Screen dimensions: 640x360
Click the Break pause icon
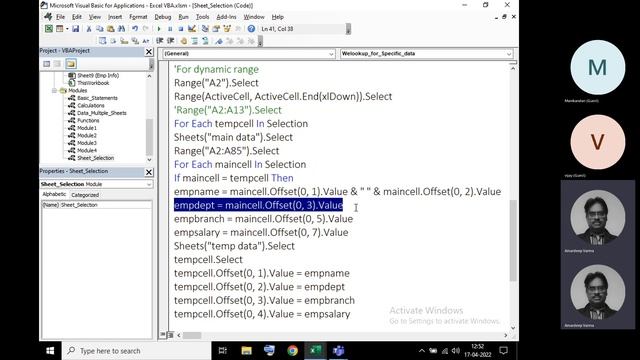click(x=170, y=29)
